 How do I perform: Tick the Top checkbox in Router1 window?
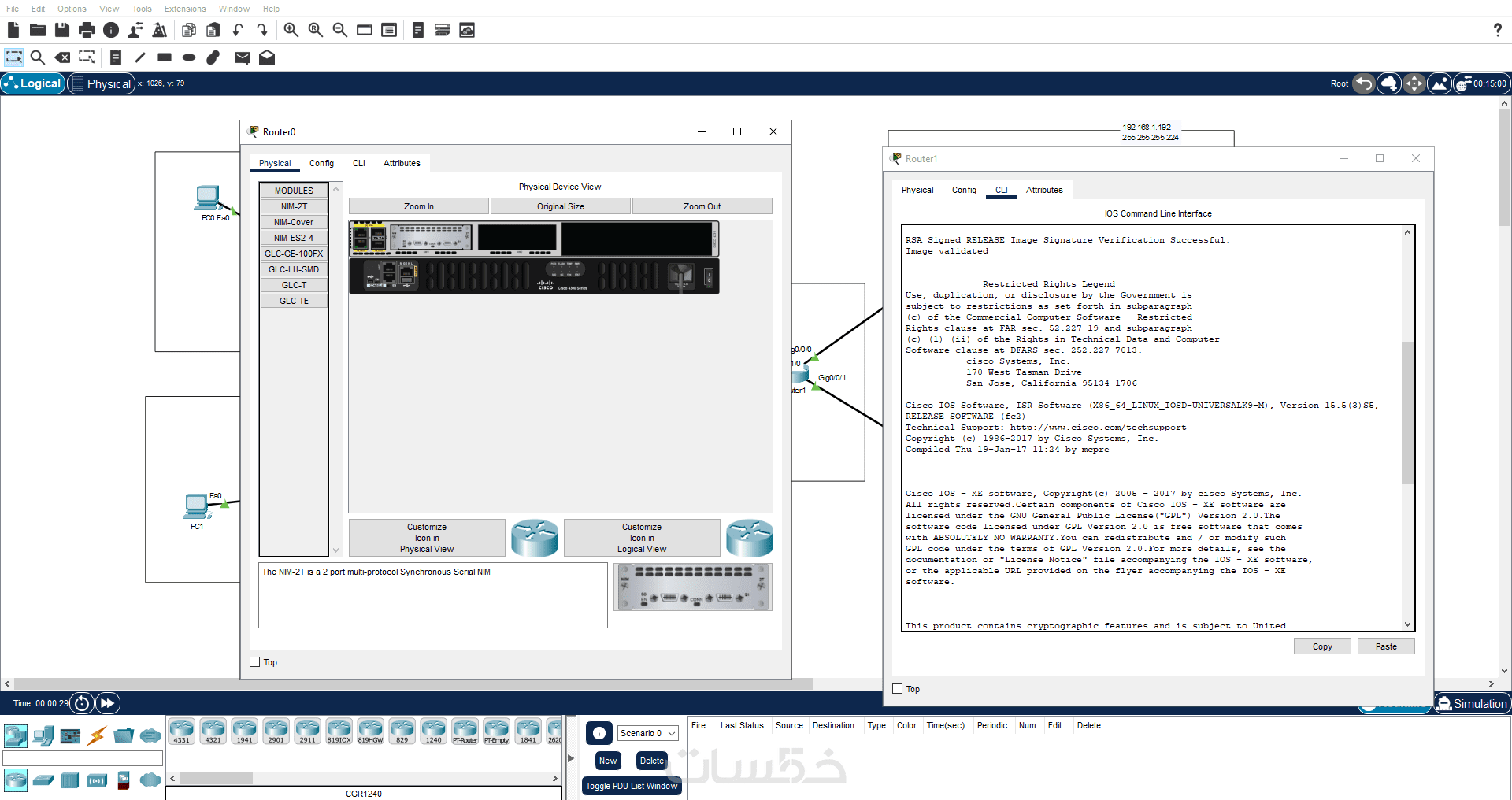pyautogui.click(x=897, y=689)
